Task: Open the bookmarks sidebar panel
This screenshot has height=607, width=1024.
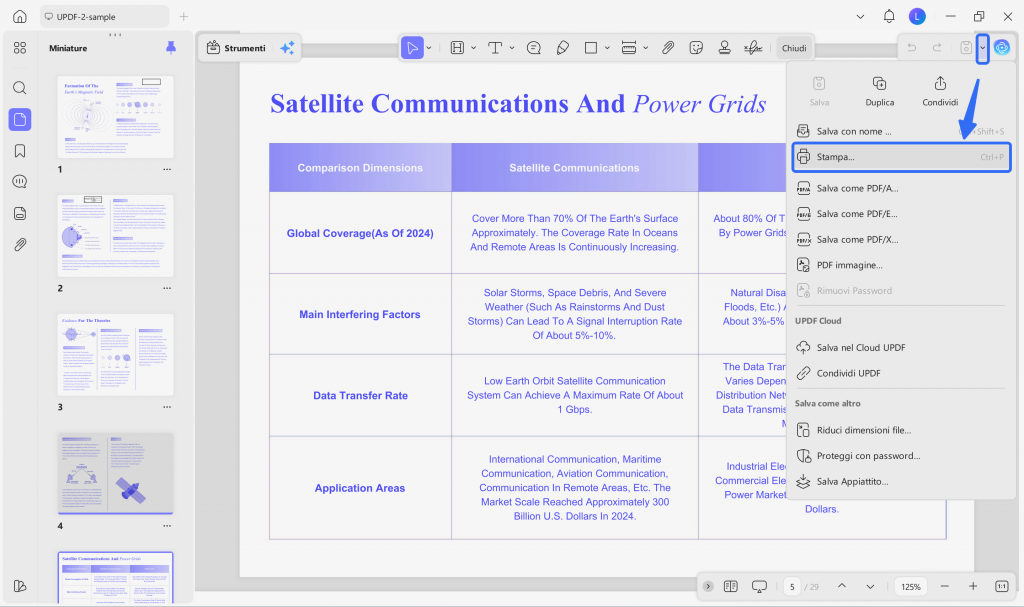Action: [20, 151]
